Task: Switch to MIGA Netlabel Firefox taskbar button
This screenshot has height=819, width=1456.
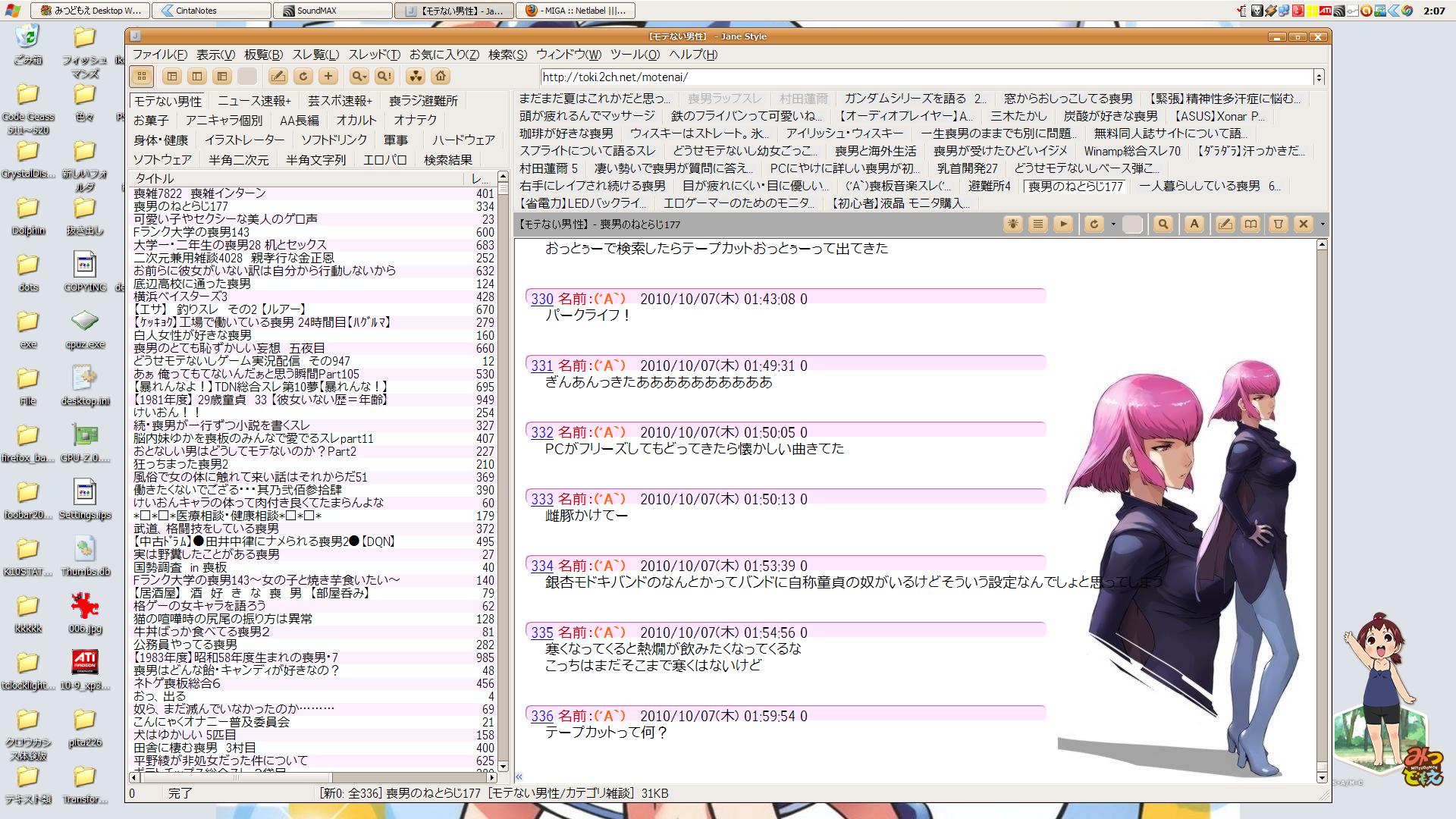Action: [x=576, y=11]
